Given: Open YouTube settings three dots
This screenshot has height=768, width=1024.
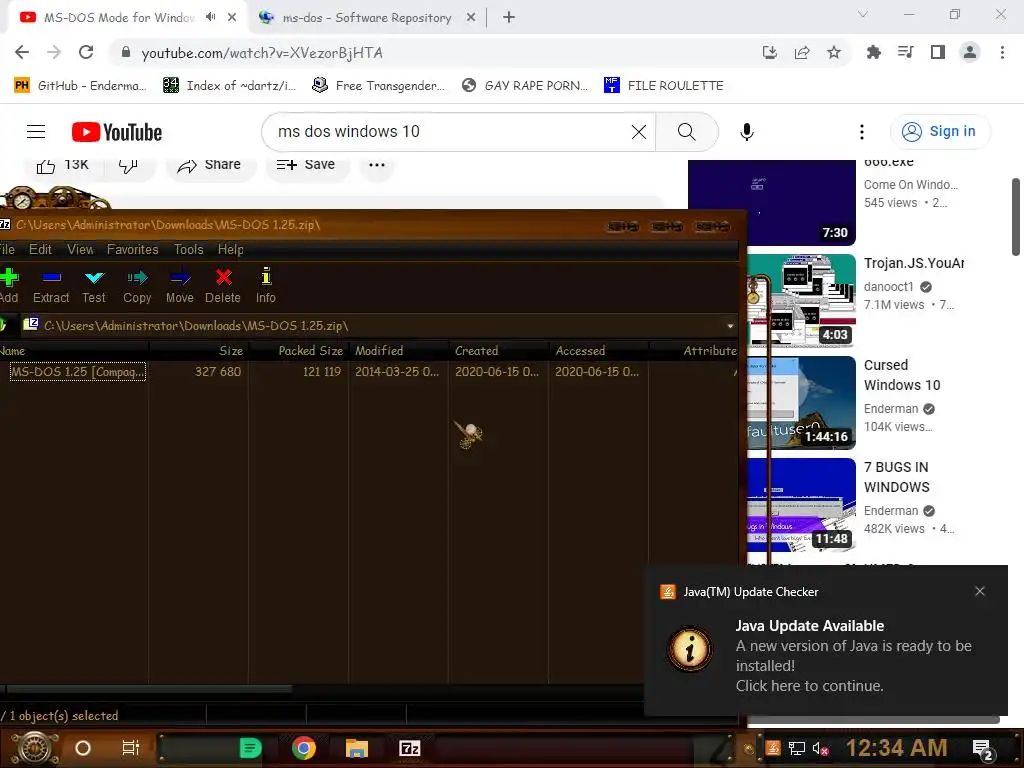Looking at the screenshot, I should (862, 132).
